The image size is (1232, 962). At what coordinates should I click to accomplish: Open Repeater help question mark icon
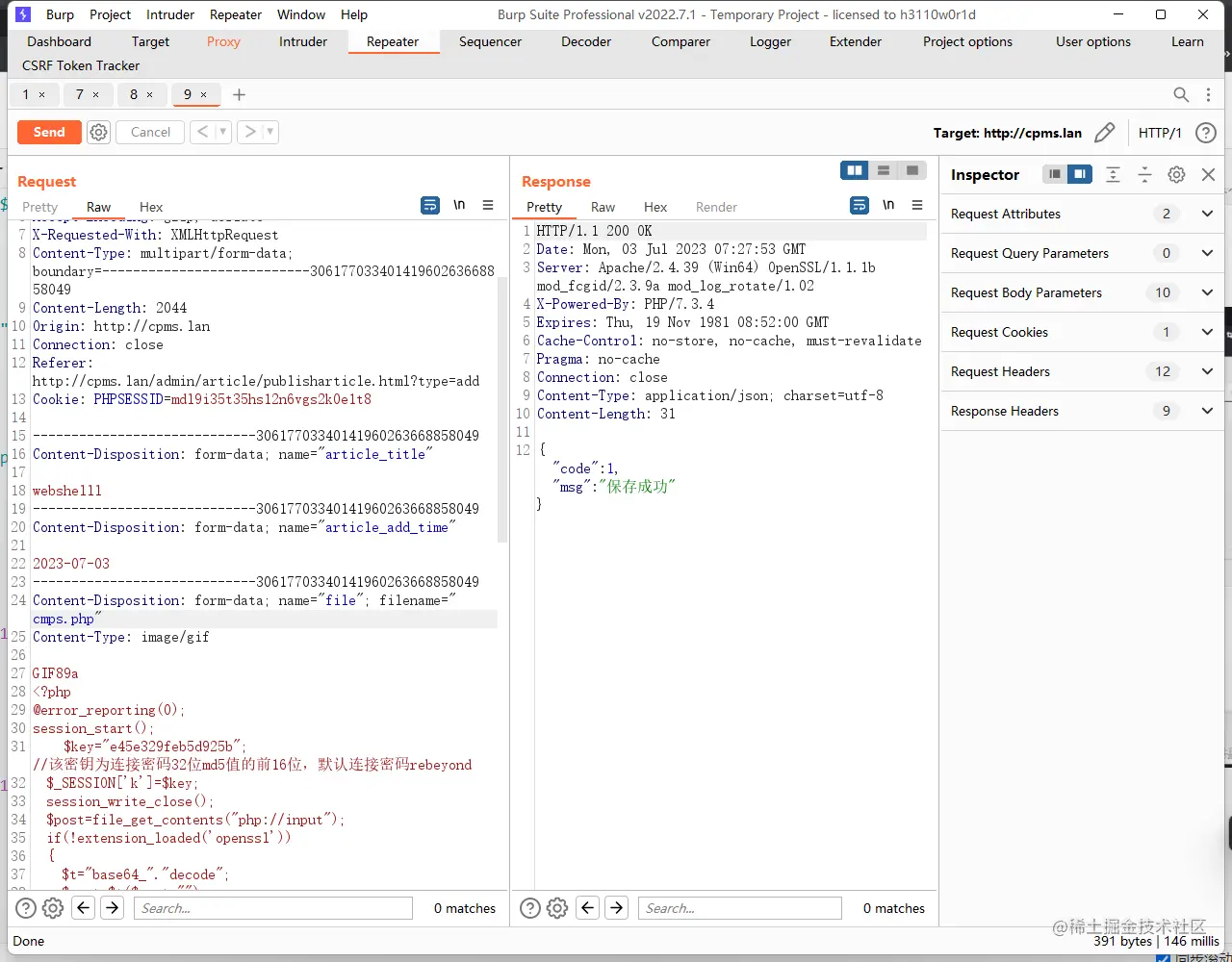click(1205, 133)
